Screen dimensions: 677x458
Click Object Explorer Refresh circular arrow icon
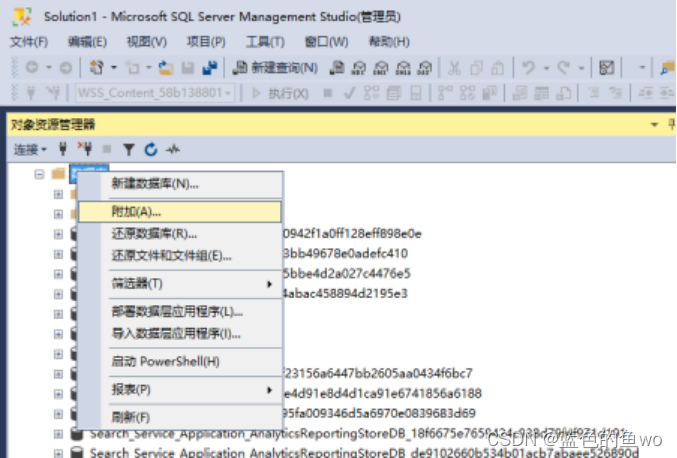[x=151, y=150]
